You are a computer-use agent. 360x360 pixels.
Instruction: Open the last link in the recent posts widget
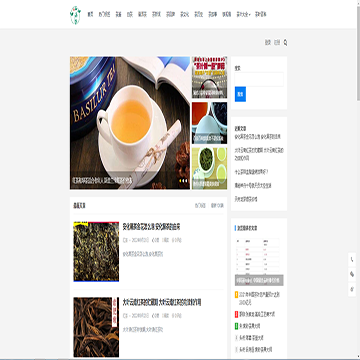click(246, 199)
